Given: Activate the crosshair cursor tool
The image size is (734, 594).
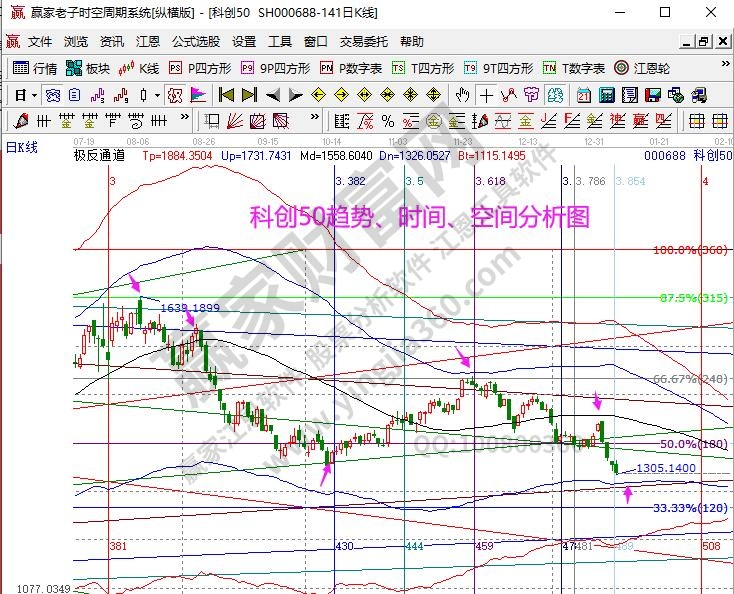Looking at the screenshot, I should 486,95.
